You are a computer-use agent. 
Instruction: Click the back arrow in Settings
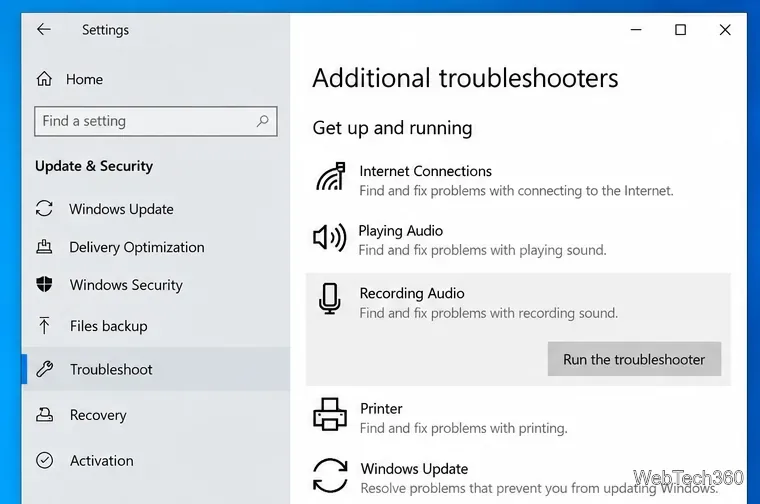[44, 30]
